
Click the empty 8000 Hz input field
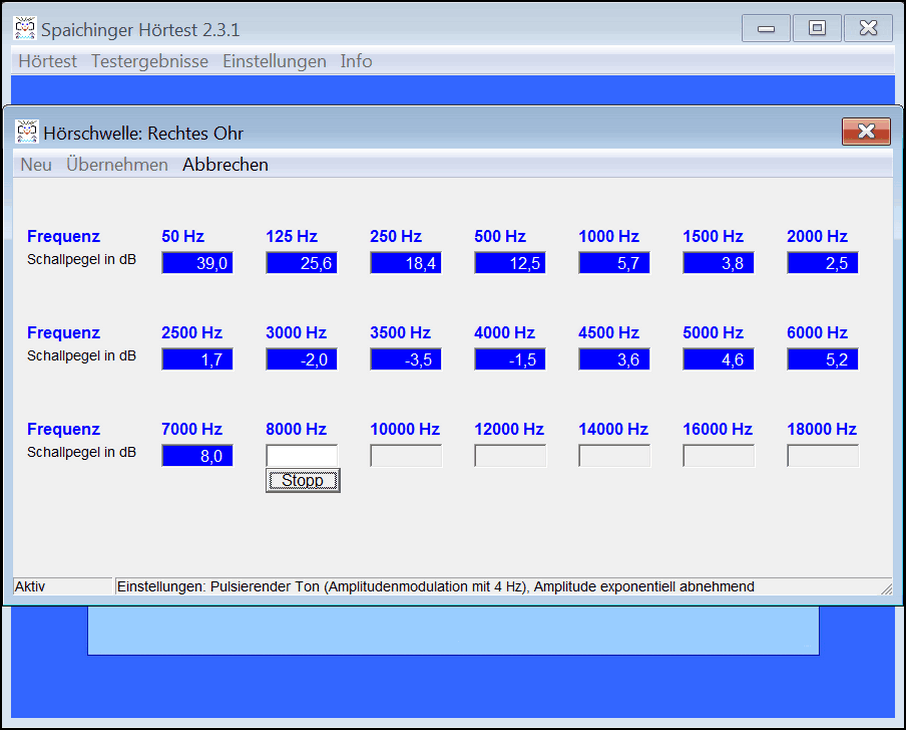click(301, 456)
